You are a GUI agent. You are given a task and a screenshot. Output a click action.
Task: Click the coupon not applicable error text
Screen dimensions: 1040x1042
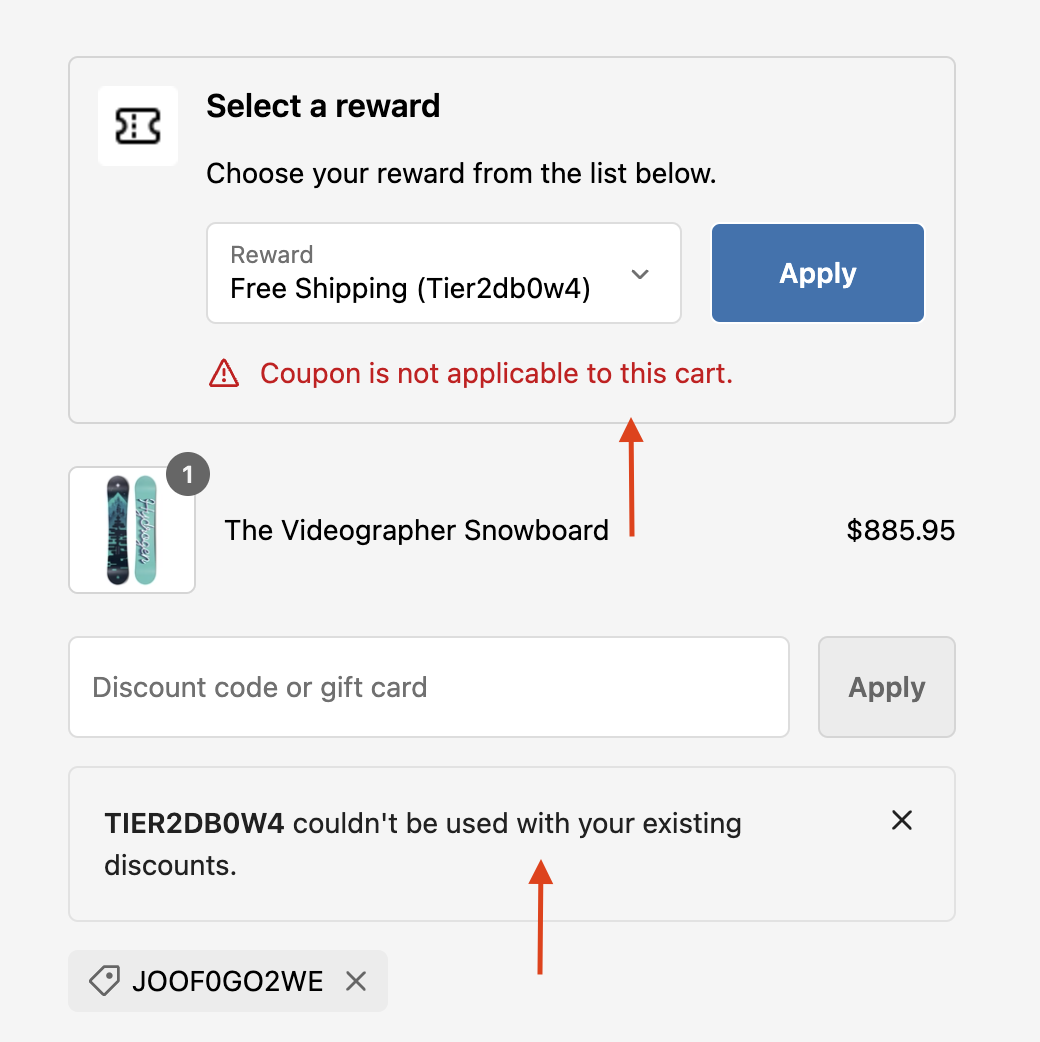click(497, 372)
